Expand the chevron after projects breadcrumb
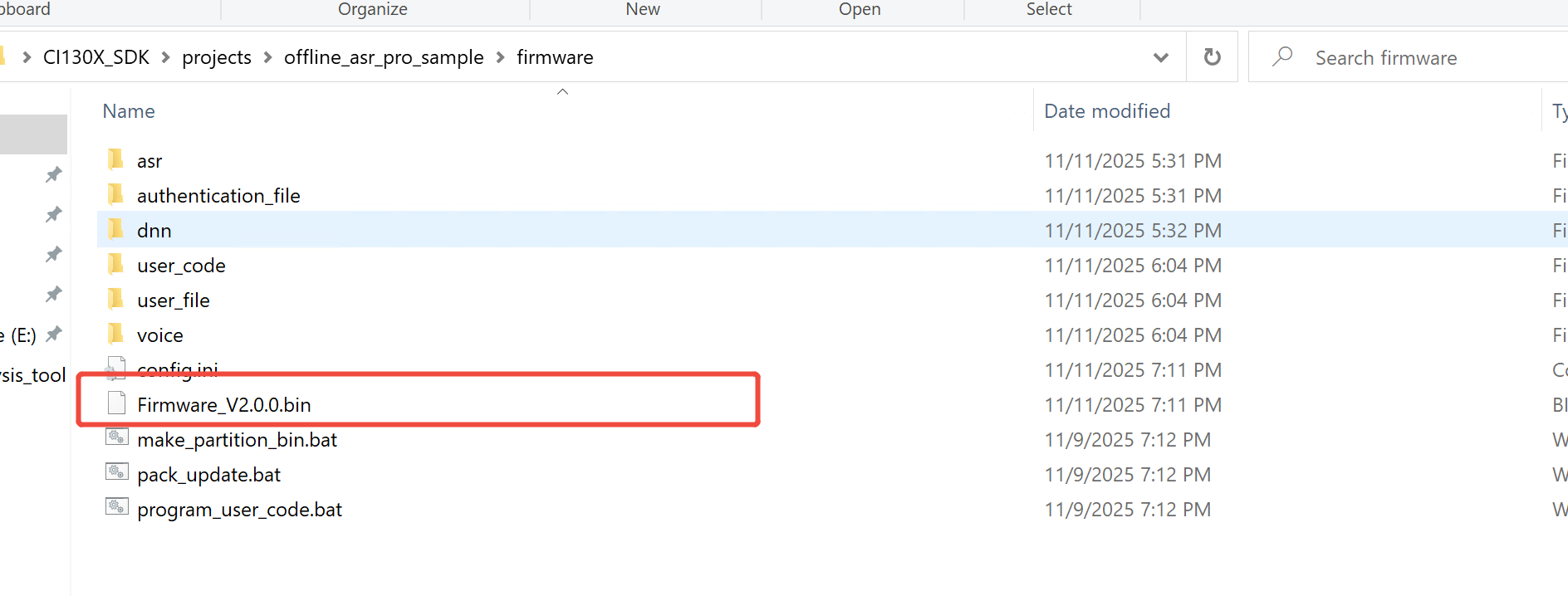This screenshot has height=596, width=1568. [267, 57]
